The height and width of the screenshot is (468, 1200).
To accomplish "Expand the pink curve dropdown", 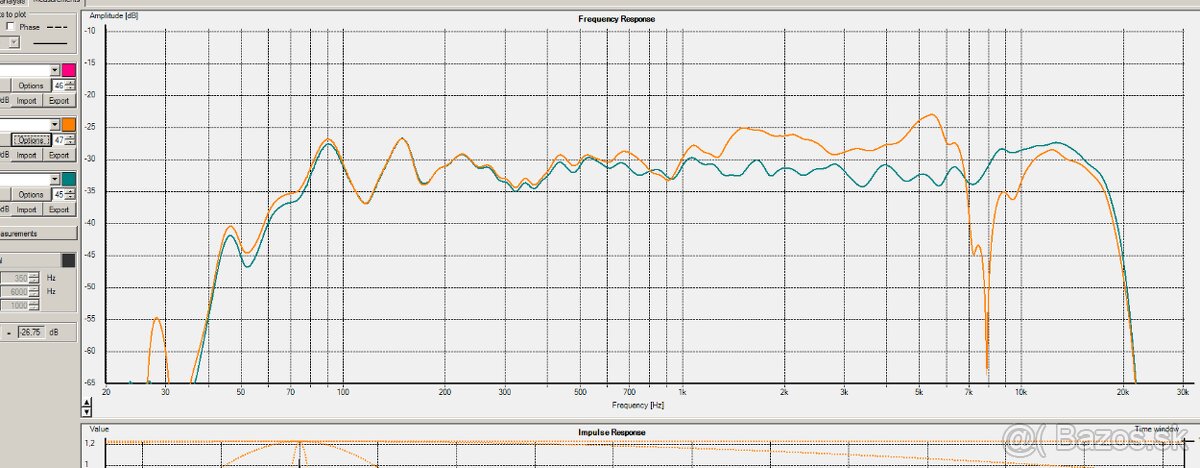I will tap(53, 70).
